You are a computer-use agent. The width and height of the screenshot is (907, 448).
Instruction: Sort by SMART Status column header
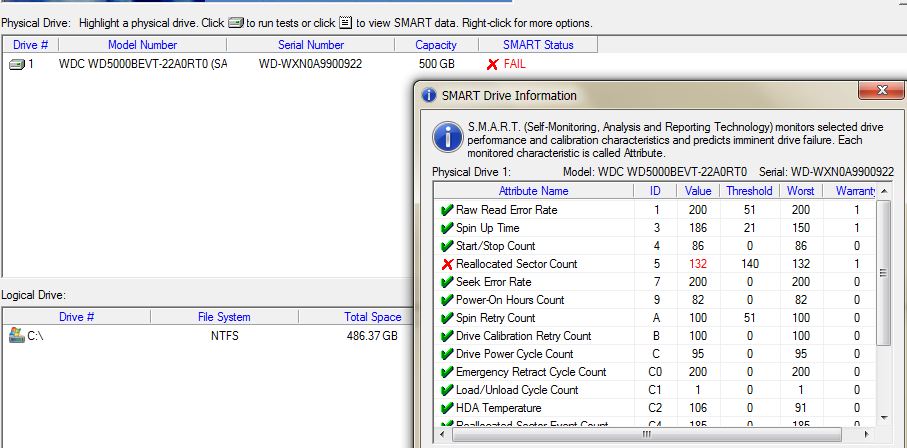point(537,45)
